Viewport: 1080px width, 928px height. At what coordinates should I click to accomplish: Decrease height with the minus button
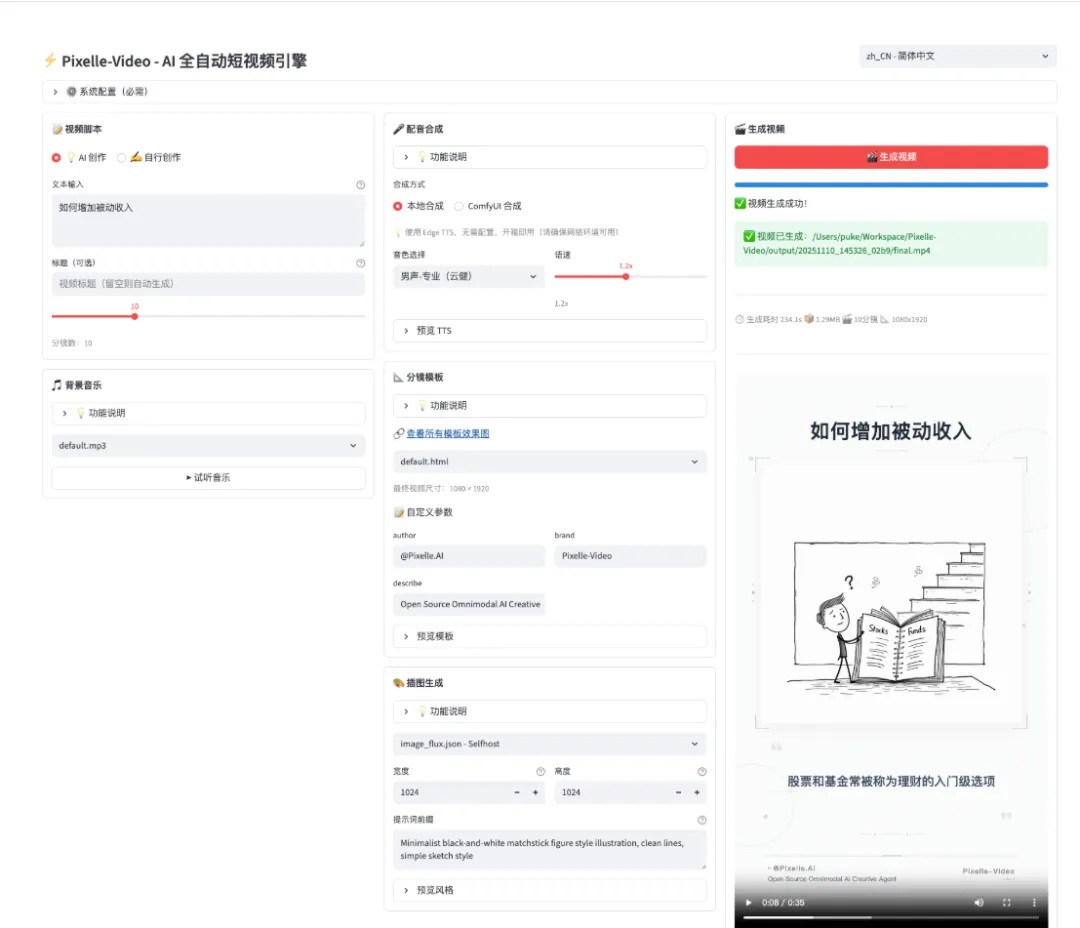(678, 792)
